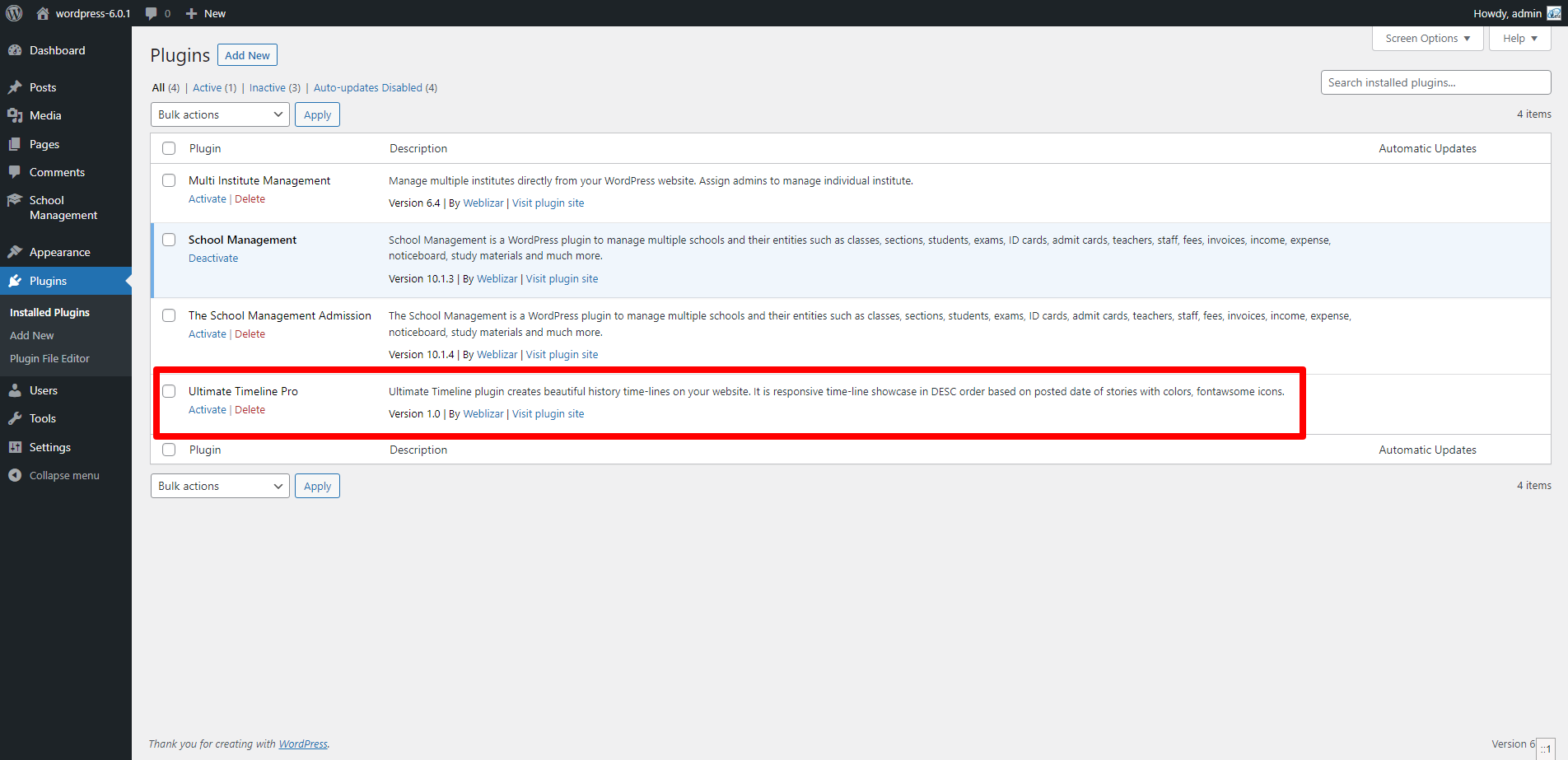Open wordpress-6.0.1 site name in admin bar
This screenshot has height=760, width=1568.
92,13
